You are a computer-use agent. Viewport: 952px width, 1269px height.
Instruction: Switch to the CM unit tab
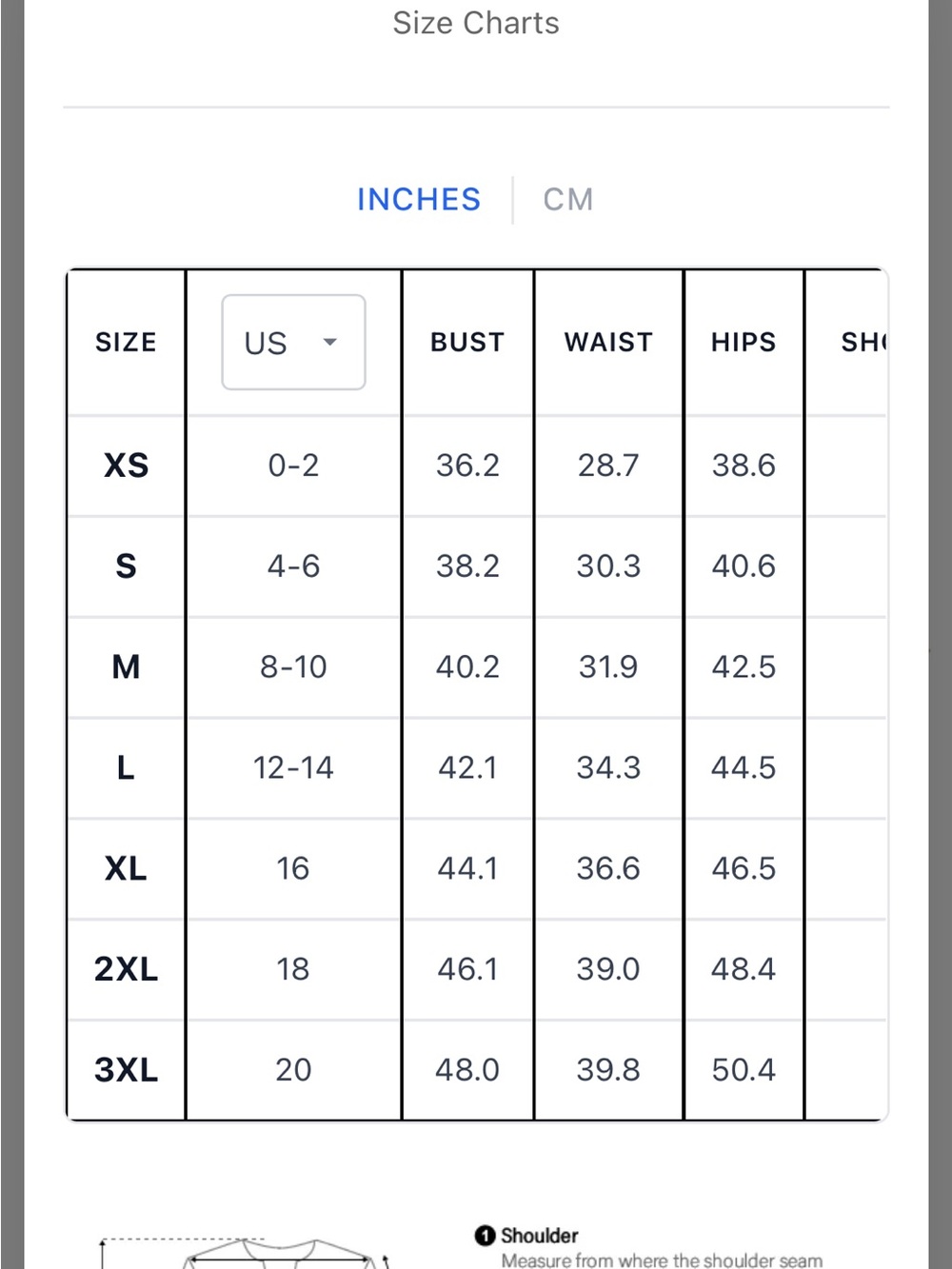[x=568, y=200]
